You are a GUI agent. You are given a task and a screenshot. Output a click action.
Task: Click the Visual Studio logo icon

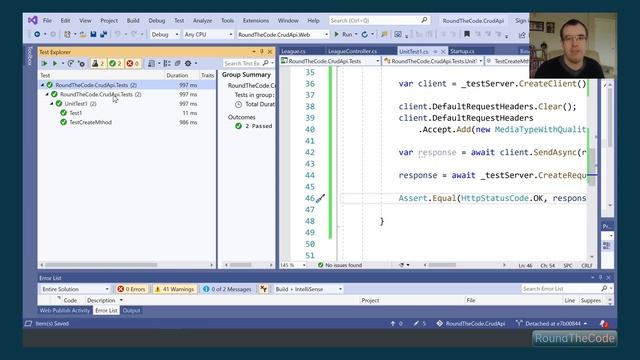tap(33, 20)
